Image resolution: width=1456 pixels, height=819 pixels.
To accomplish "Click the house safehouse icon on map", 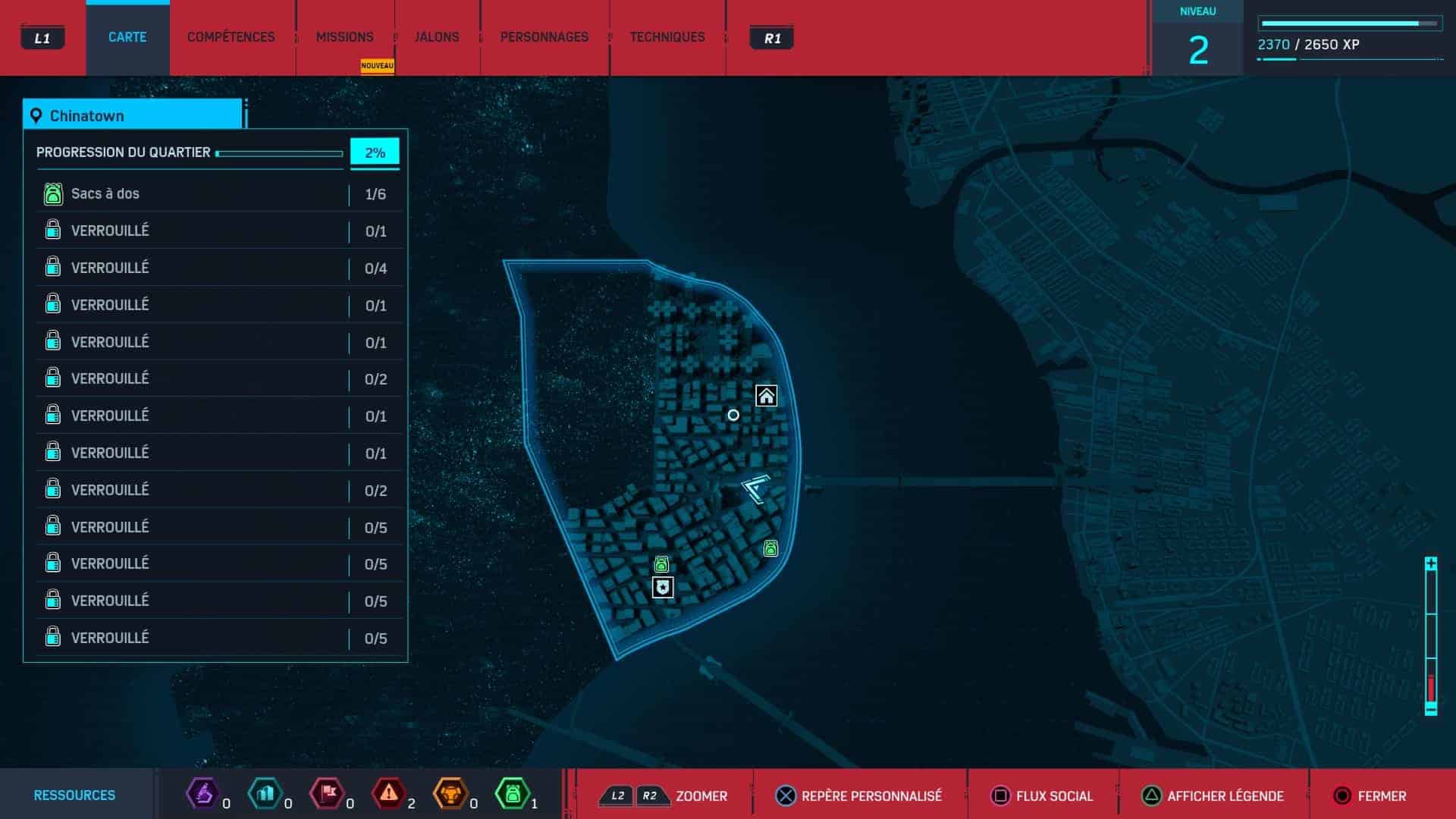I will point(766,396).
